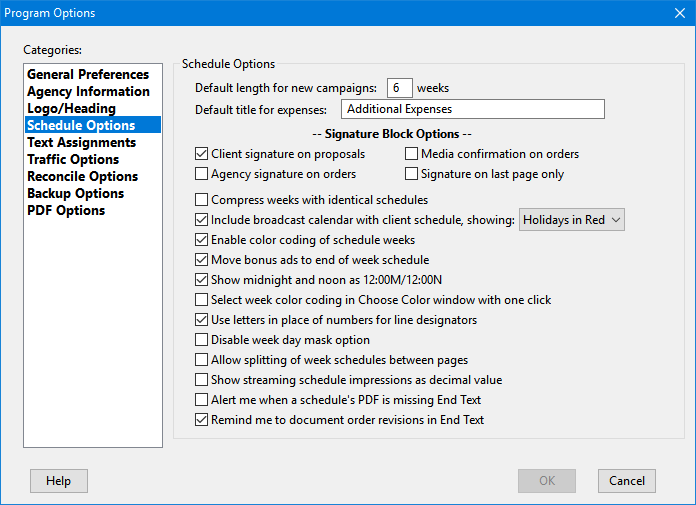
Task: Click the default campaign length weeks field
Action: coord(399,88)
